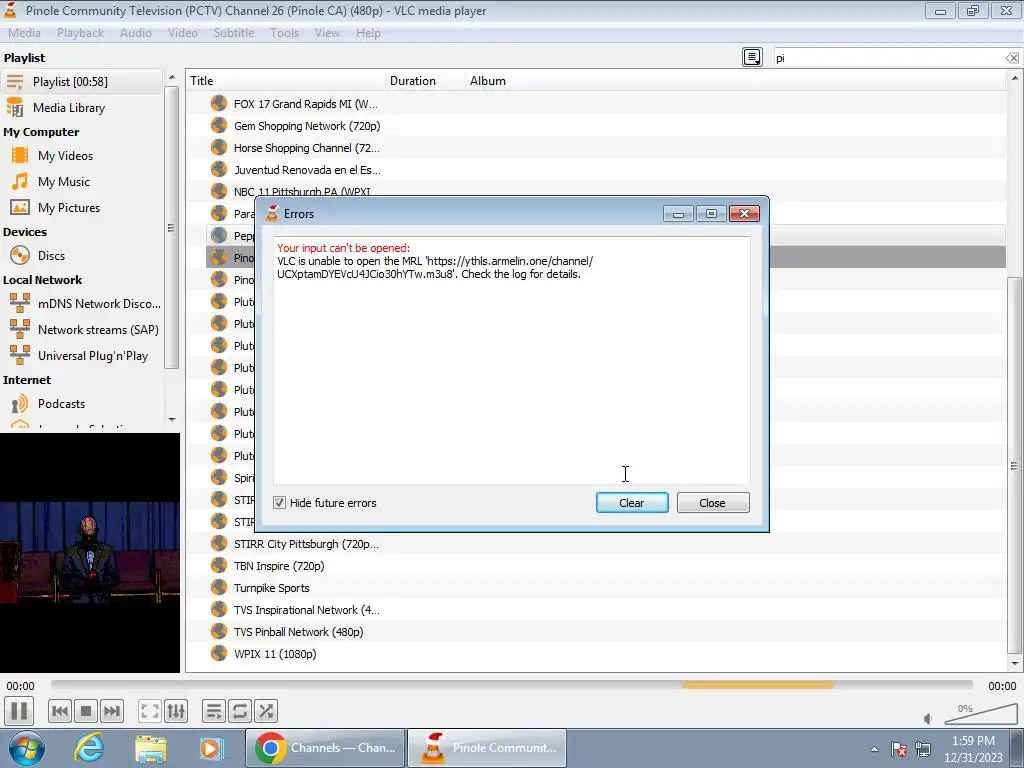Open the Audio menu

click(x=136, y=33)
